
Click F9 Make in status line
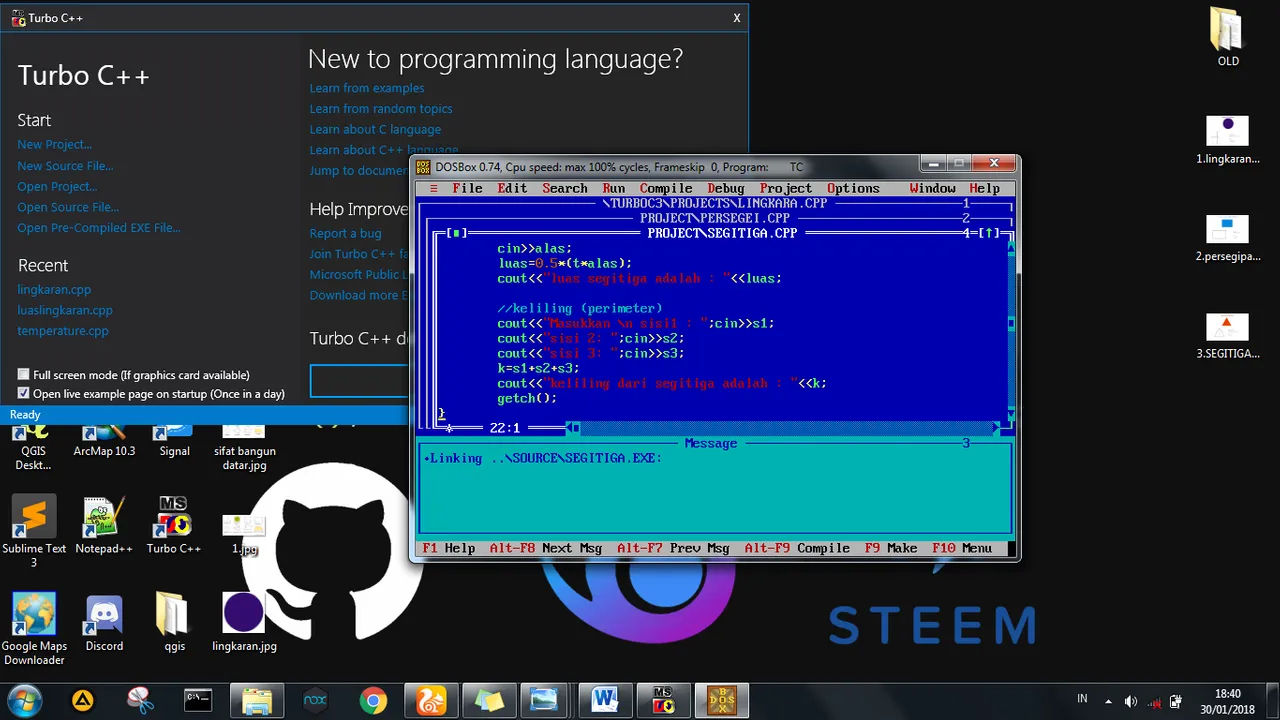click(x=891, y=548)
